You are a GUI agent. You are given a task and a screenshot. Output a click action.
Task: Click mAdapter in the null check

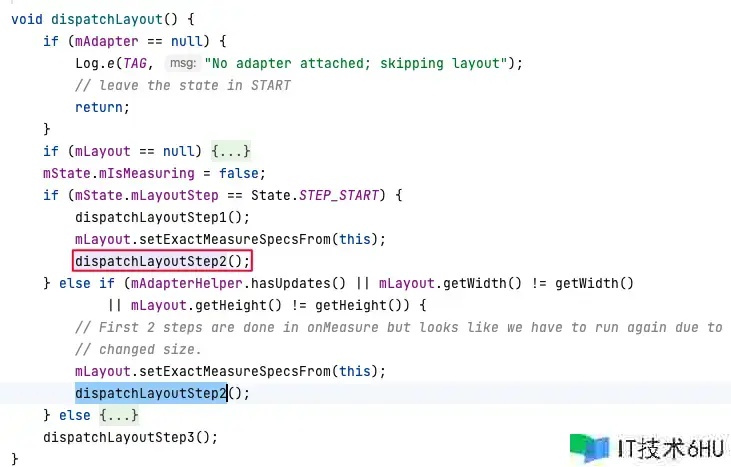tap(107, 41)
